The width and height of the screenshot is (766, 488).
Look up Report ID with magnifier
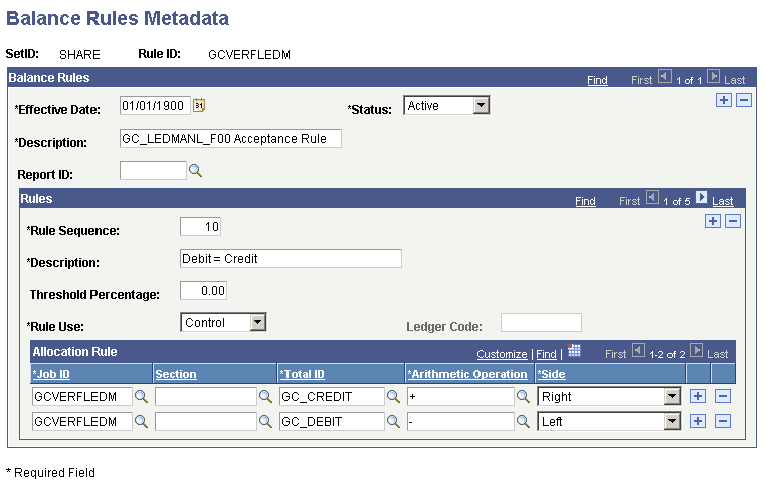coord(195,170)
